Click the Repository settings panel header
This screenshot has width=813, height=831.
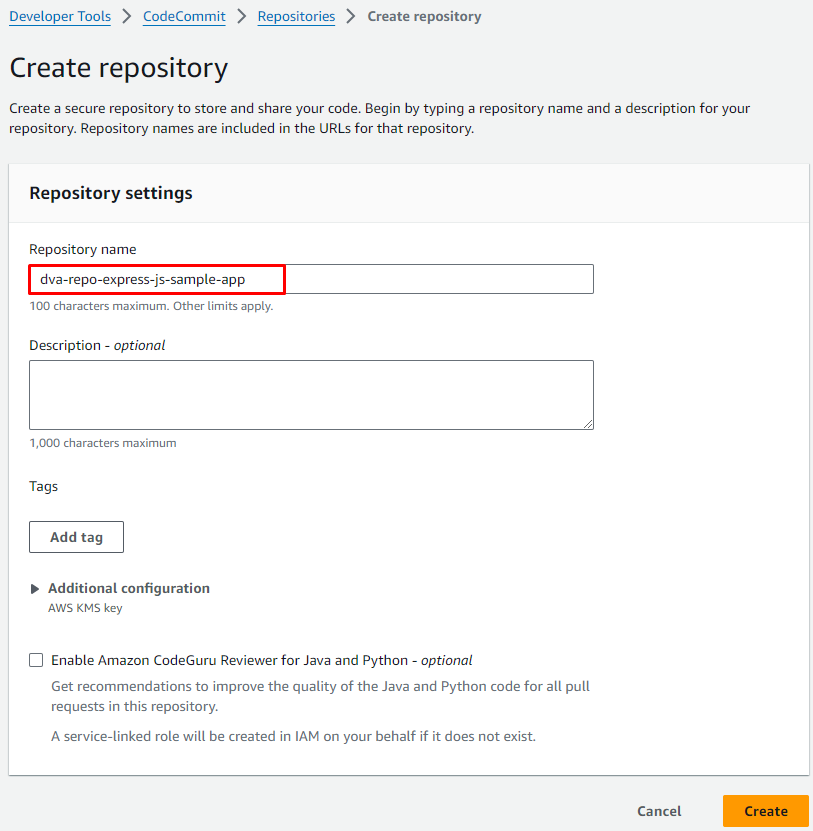coord(111,193)
